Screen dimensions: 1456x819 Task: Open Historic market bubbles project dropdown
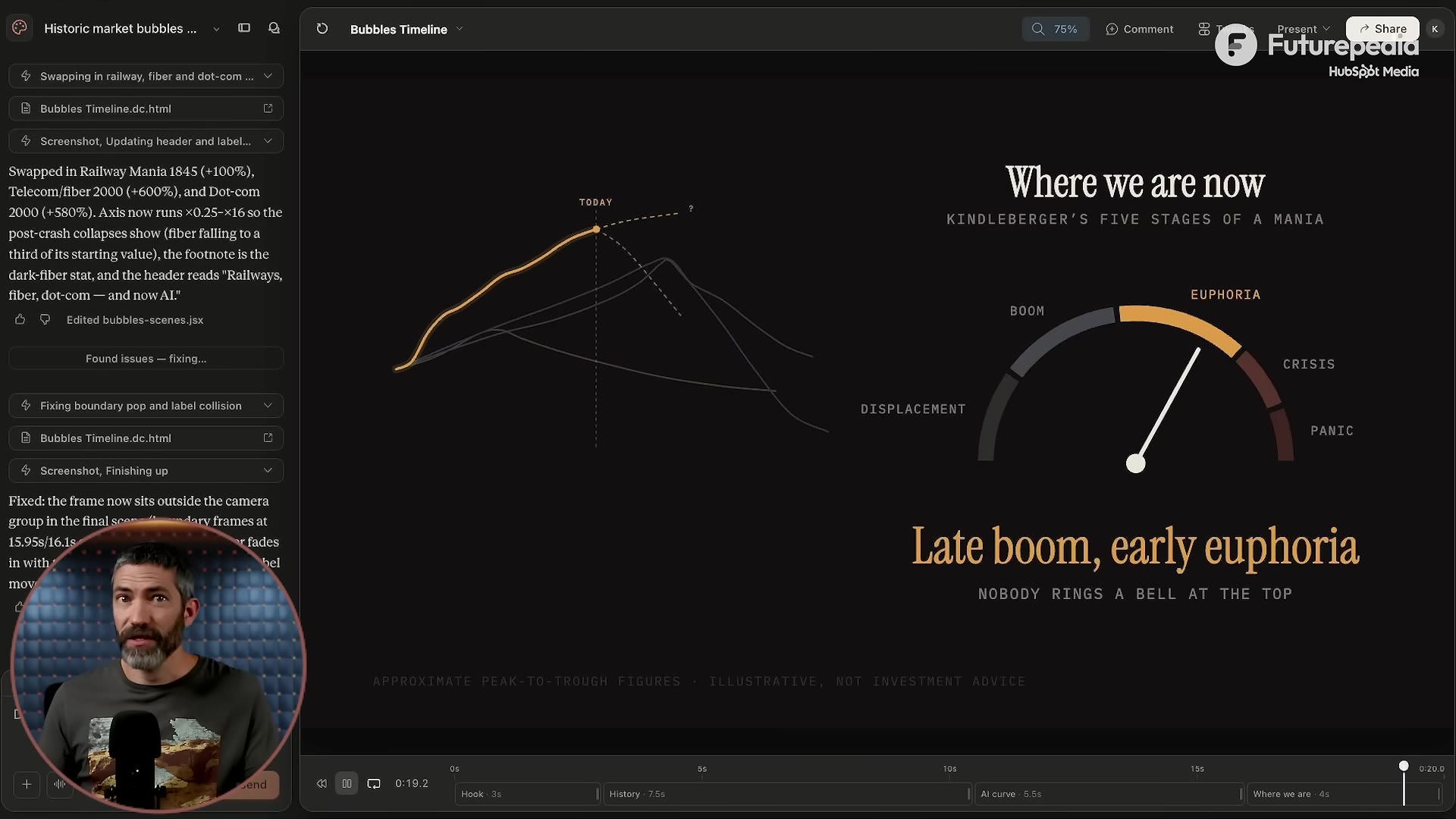pyautogui.click(x=216, y=29)
